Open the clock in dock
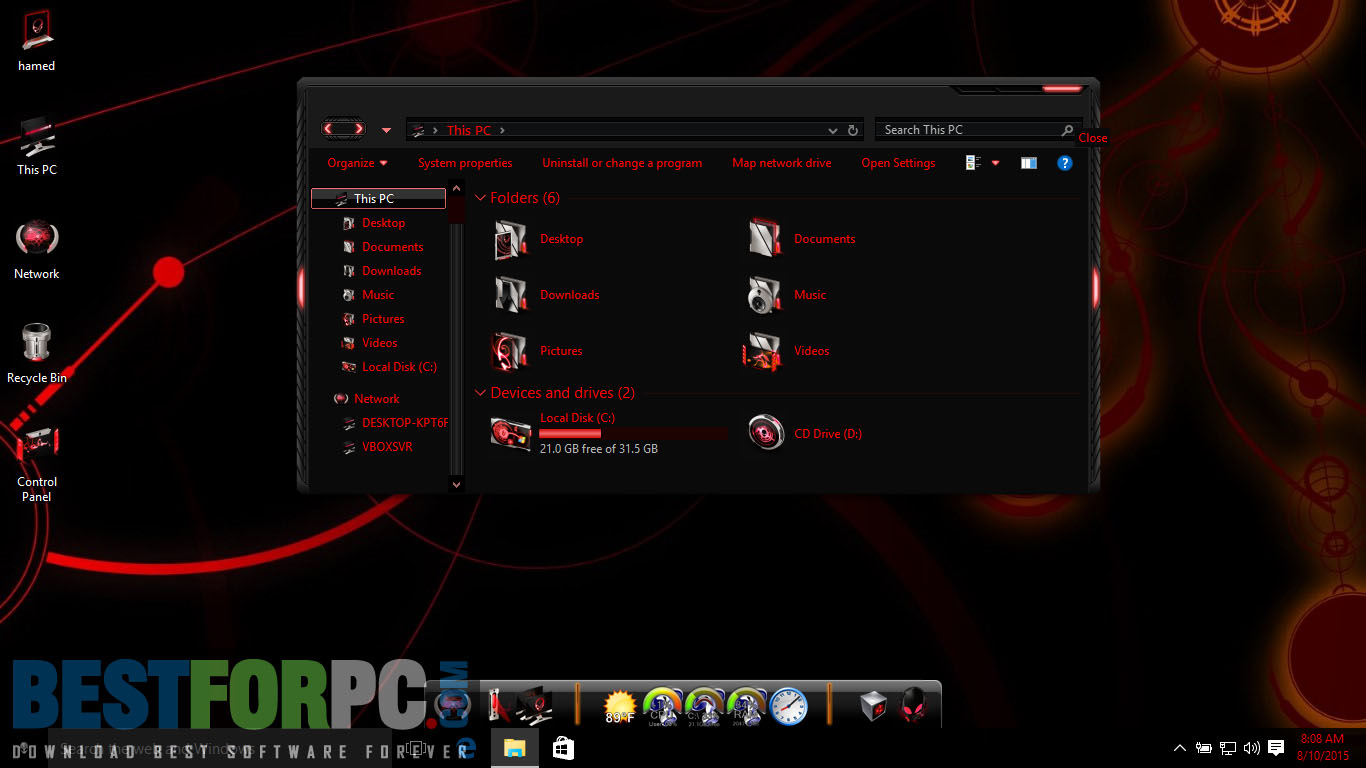The width and height of the screenshot is (1366, 768). [x=788, y=706]
